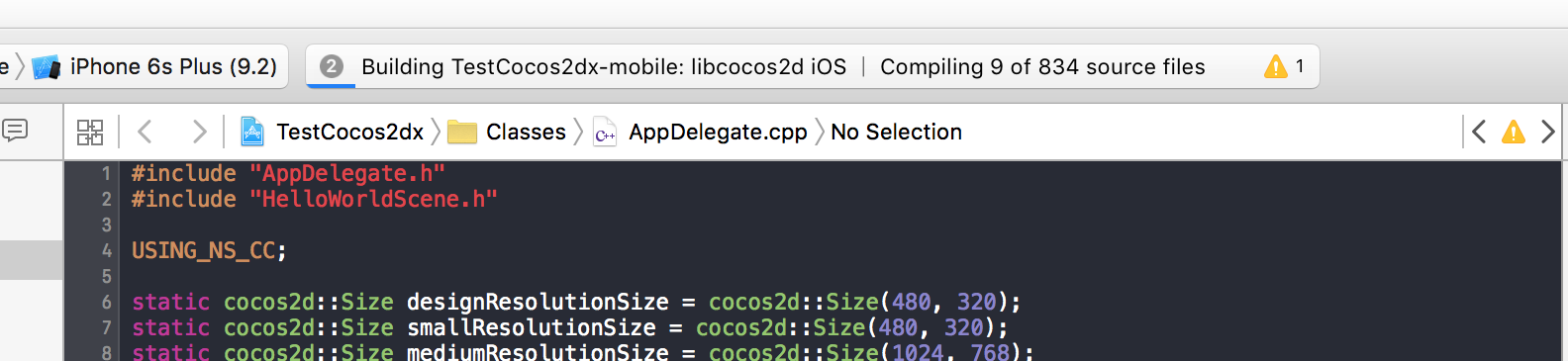Go back to previous file in history
Viewport: 1568px width, 361px height.
(x=145, y=132)
